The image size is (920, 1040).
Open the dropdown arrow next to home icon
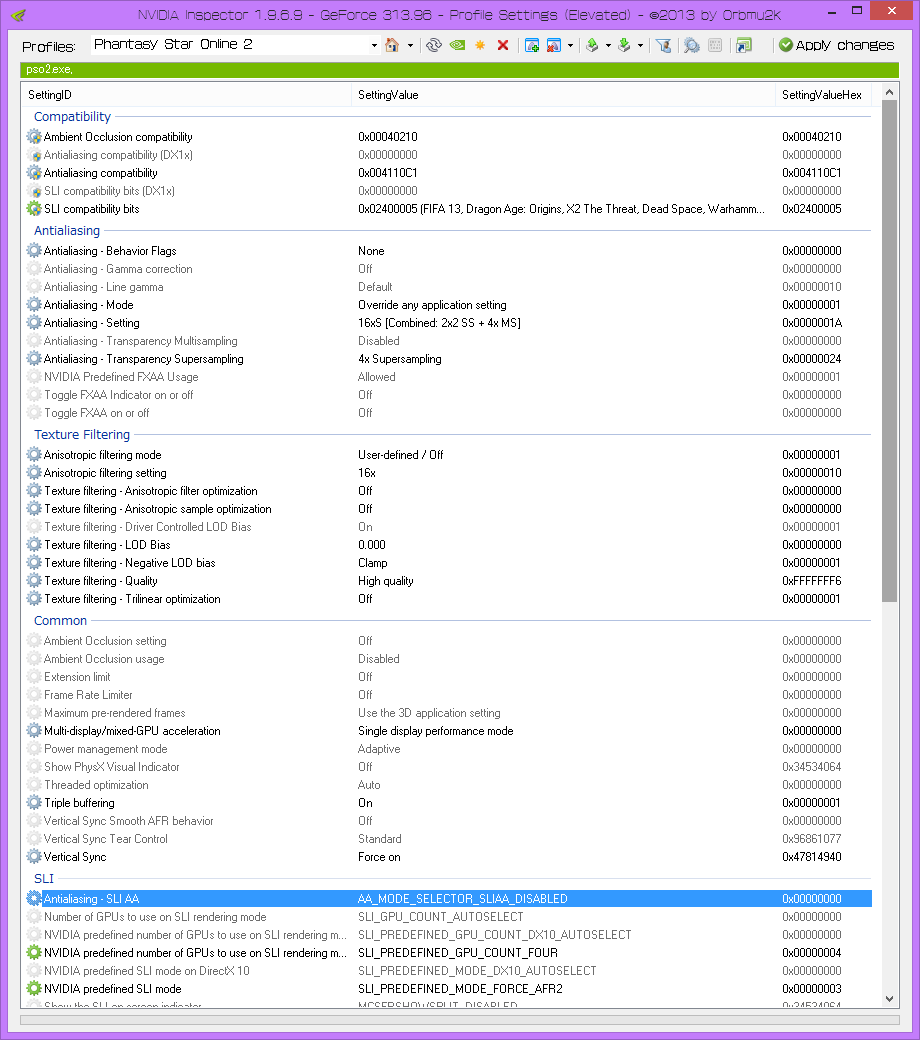410,46
